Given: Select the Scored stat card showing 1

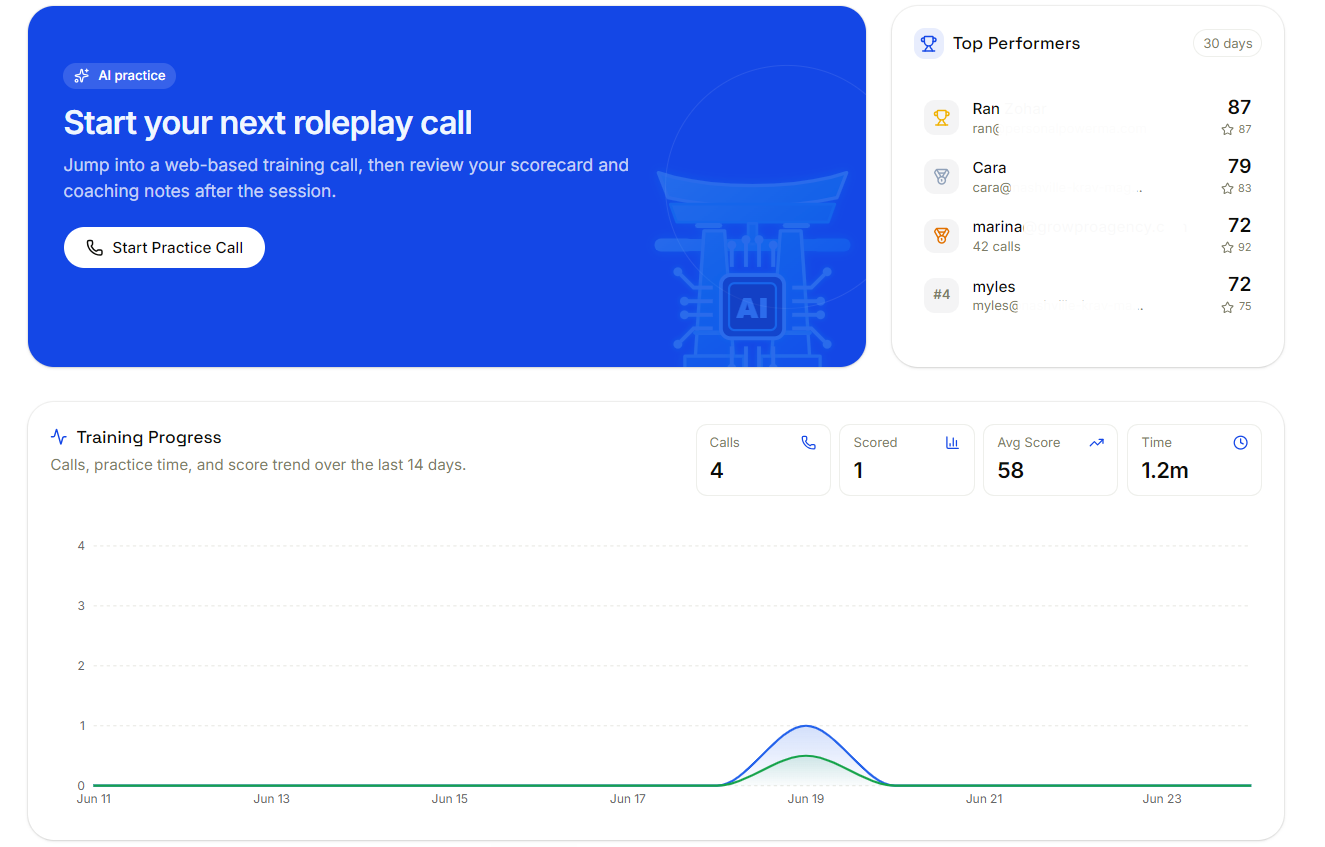Looking at the screenshot, I should tap(907, 460).
